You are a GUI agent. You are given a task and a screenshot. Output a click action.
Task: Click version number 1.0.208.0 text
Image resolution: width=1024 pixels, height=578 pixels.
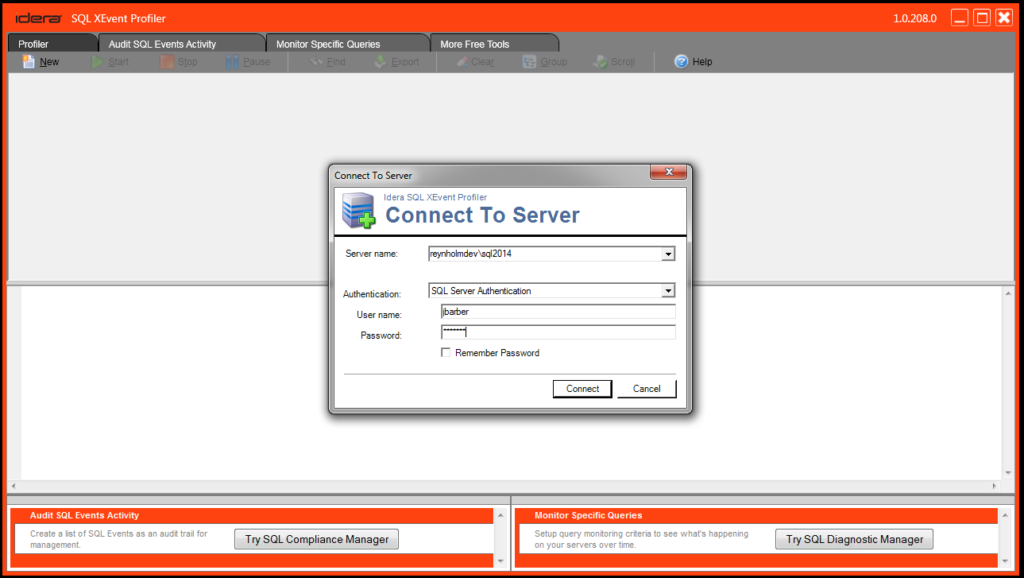tap(914, 18)
